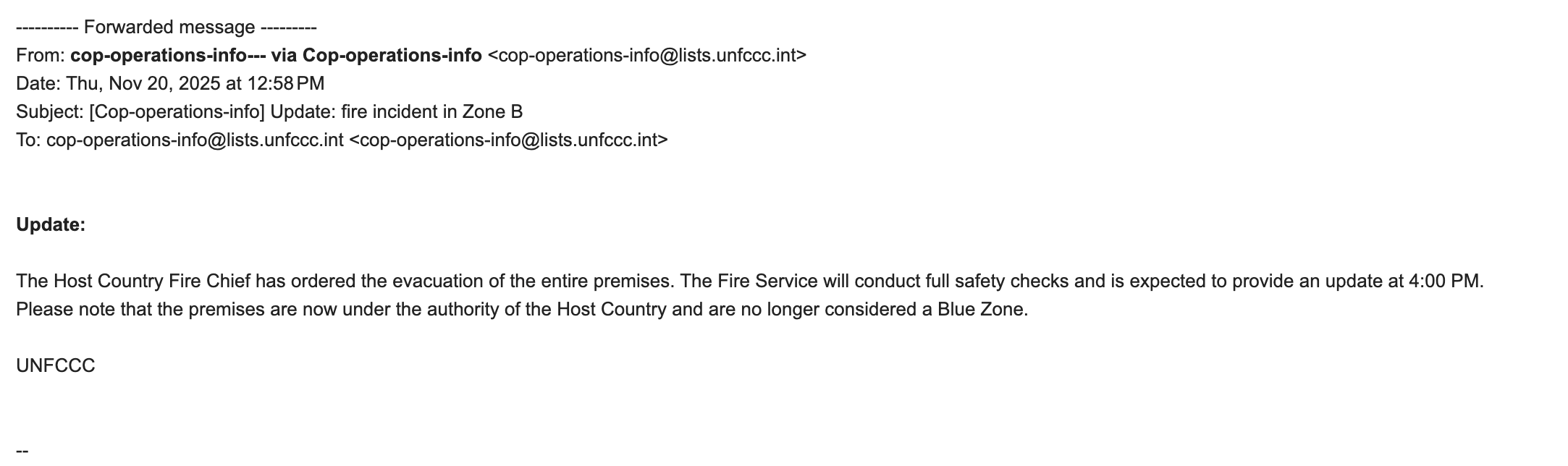Click the date "Thu, Nov 20, 2025"

(x=143, y=83)
